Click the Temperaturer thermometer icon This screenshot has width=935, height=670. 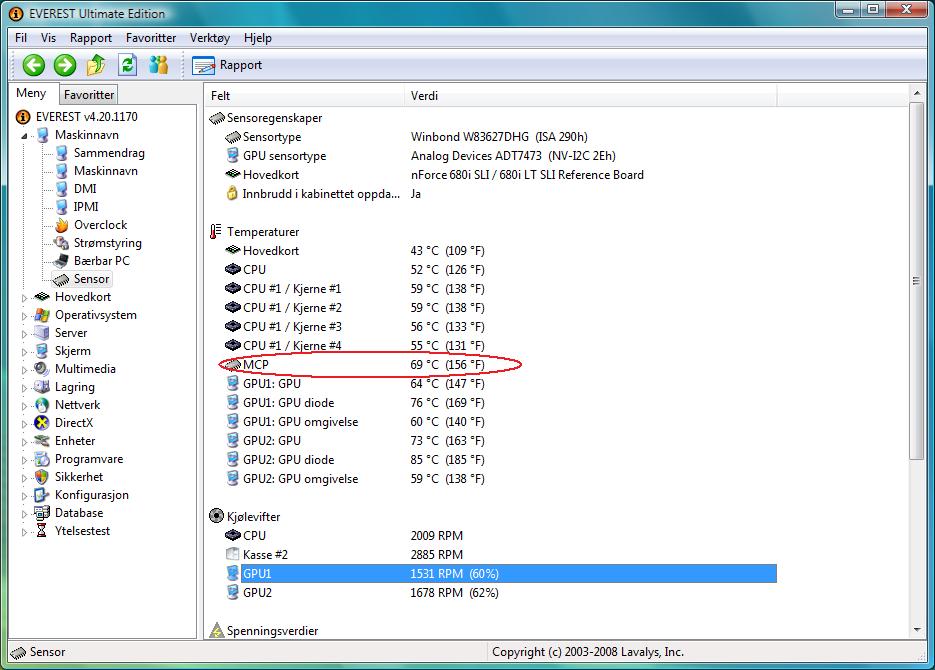click(216, 231)
